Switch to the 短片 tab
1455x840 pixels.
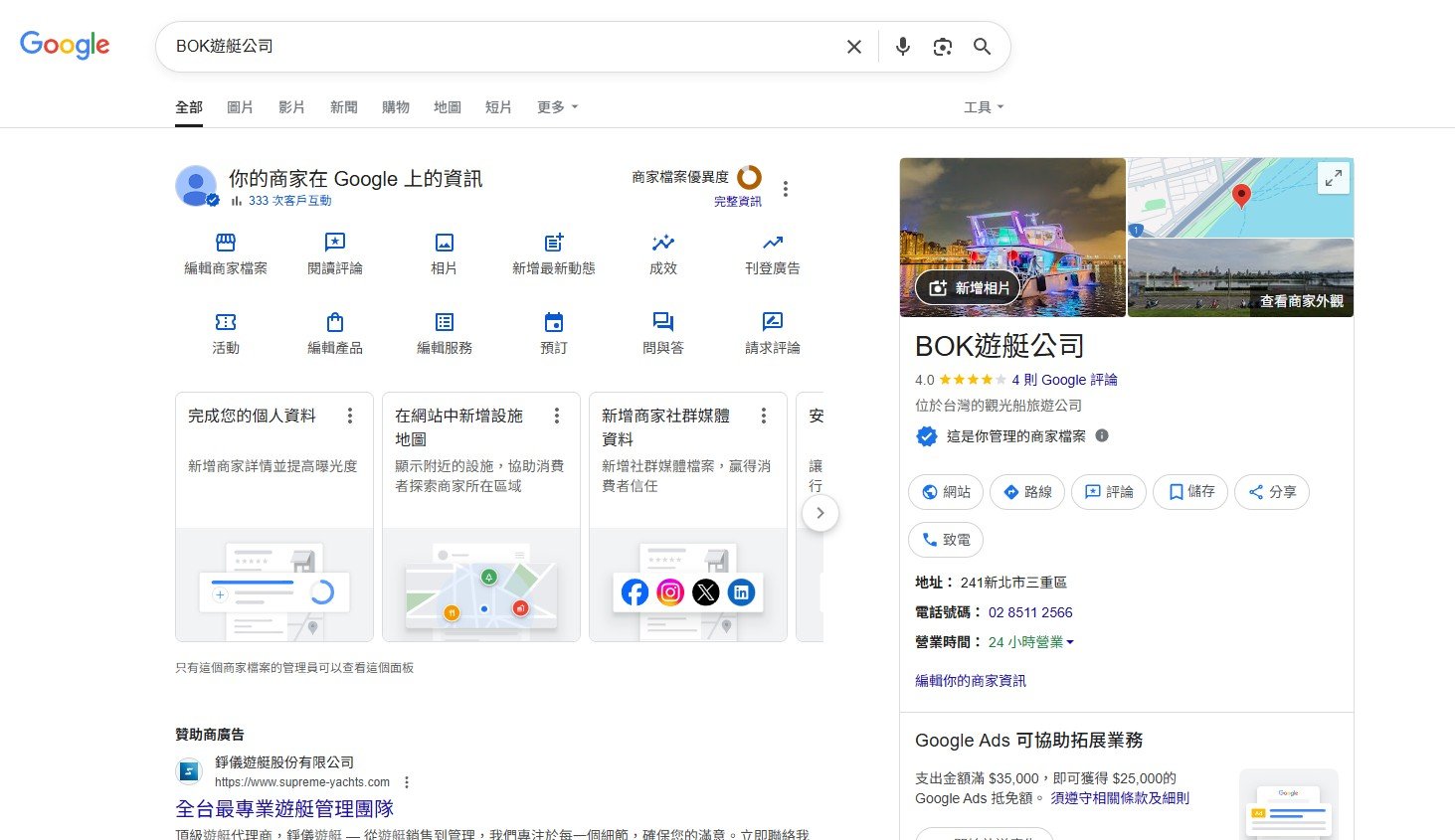click(498, 107)
